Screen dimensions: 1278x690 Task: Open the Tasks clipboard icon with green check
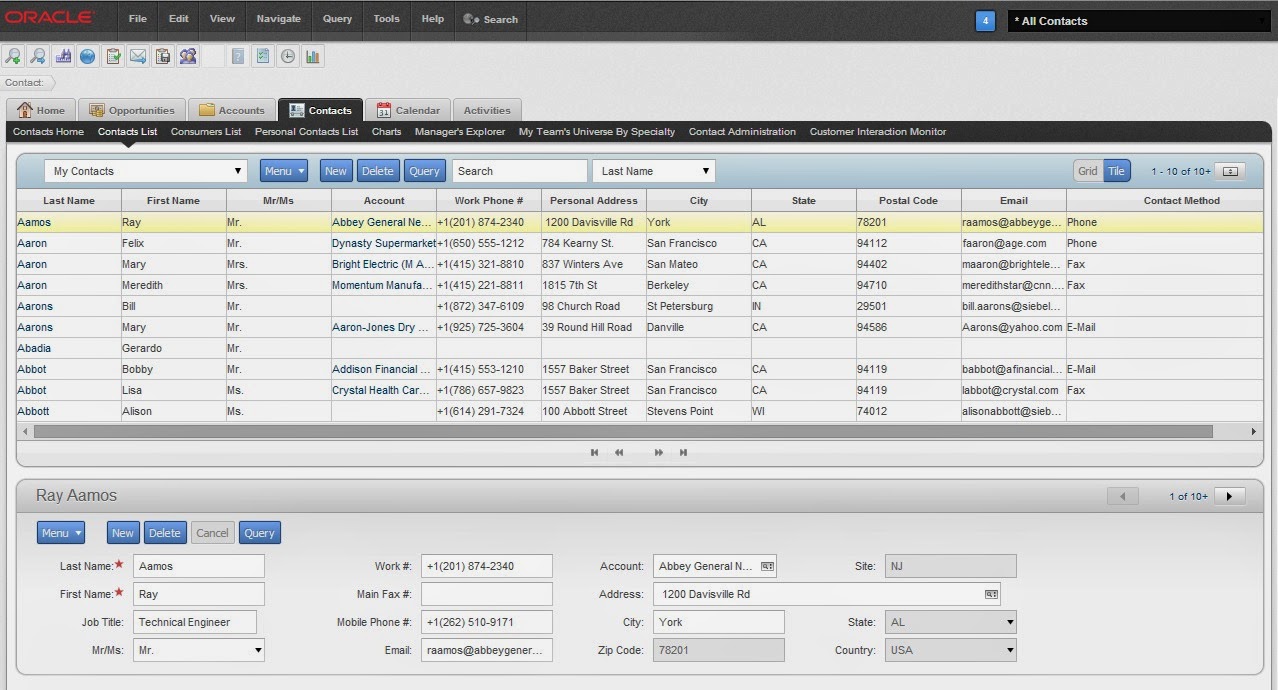tap(113, 56)
